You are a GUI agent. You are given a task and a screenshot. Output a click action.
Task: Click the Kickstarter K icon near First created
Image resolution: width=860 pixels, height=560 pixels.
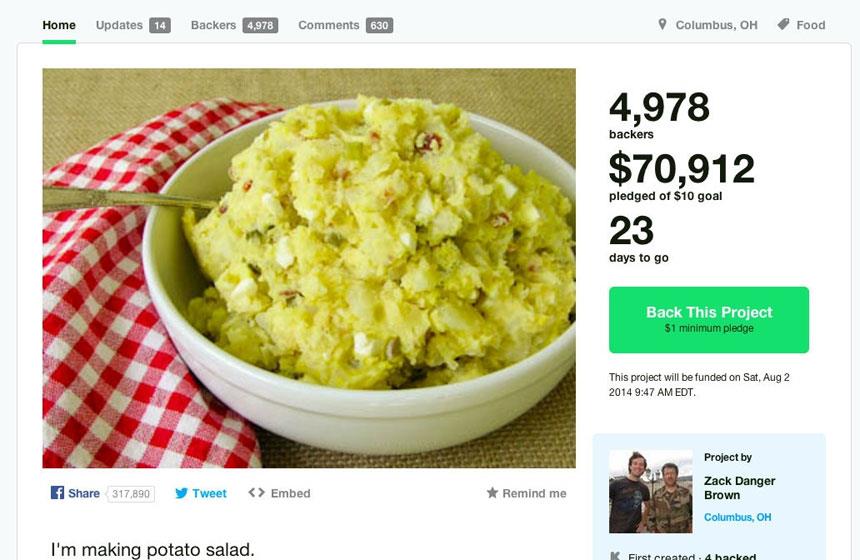[x=615, y=556]
